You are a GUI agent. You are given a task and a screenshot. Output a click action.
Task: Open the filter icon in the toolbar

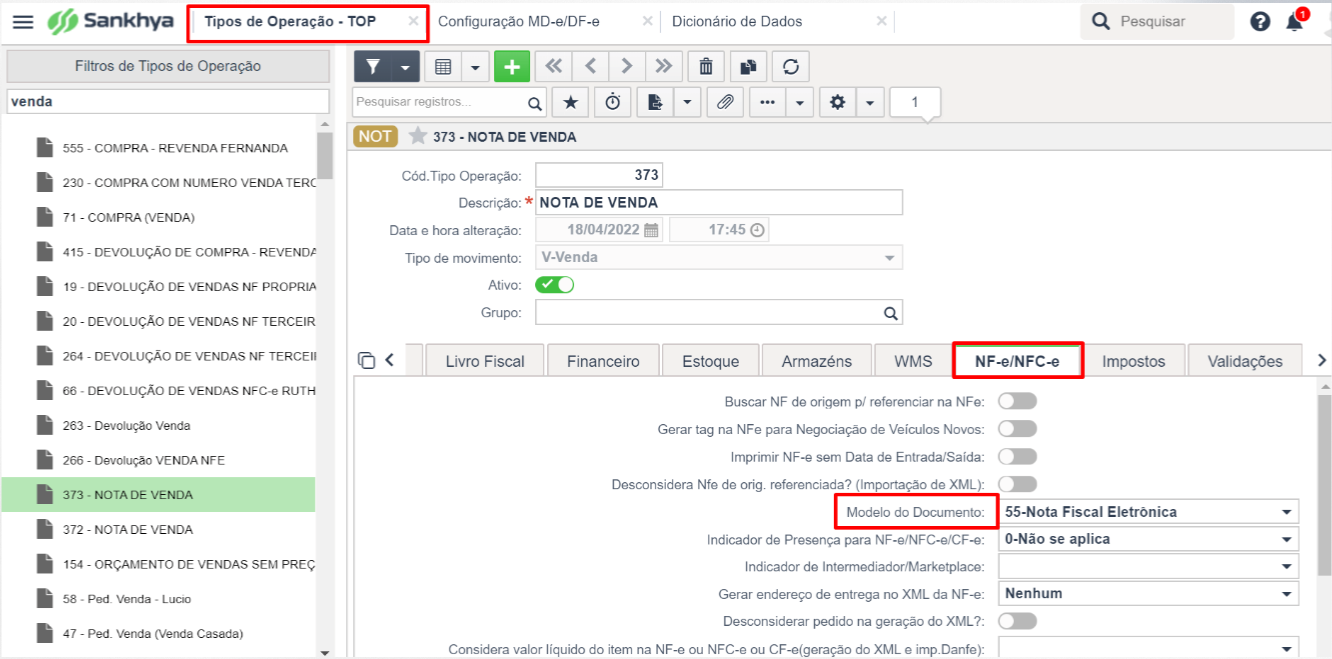[x=373, y=66]
